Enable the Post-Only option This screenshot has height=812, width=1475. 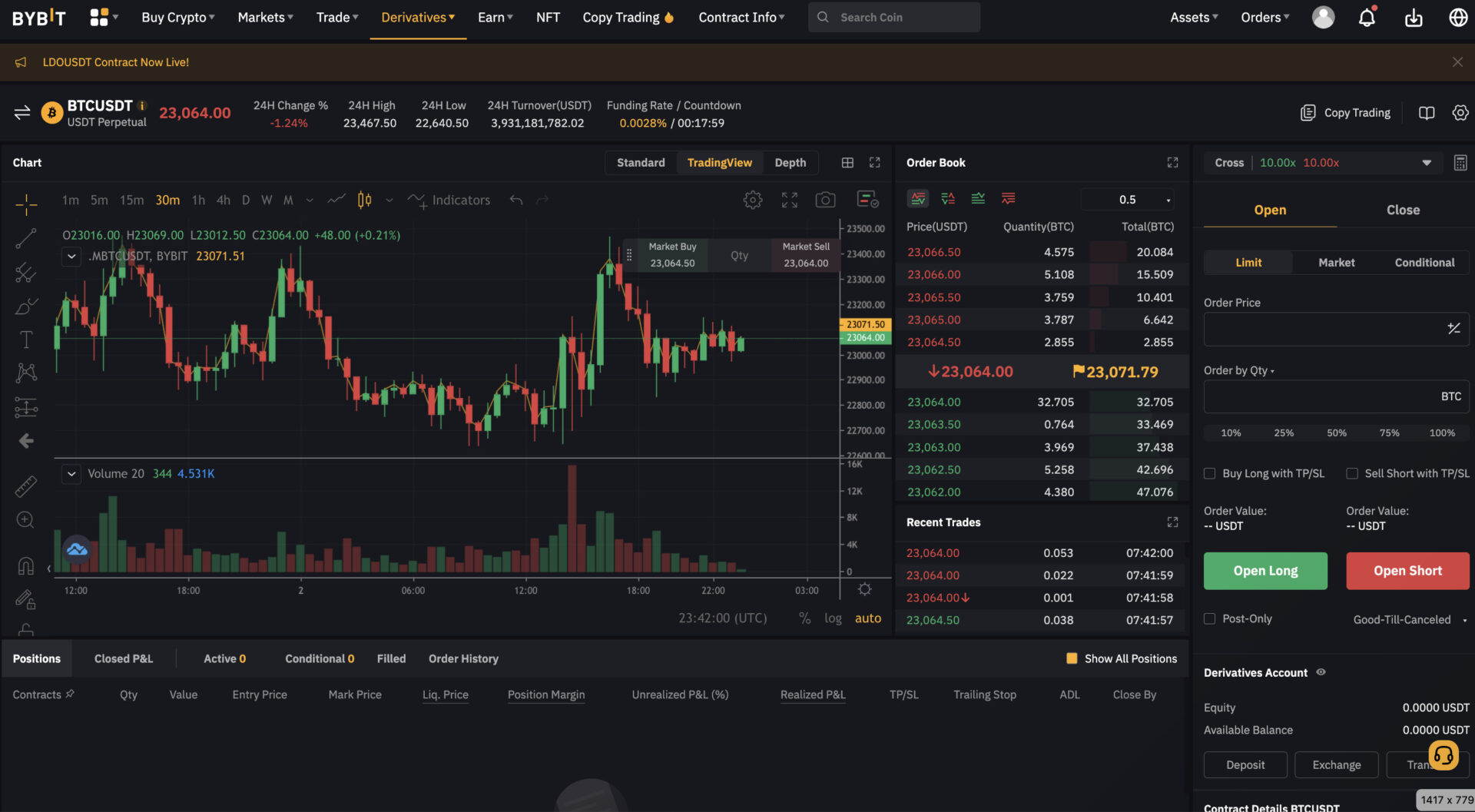point(1208,618)
